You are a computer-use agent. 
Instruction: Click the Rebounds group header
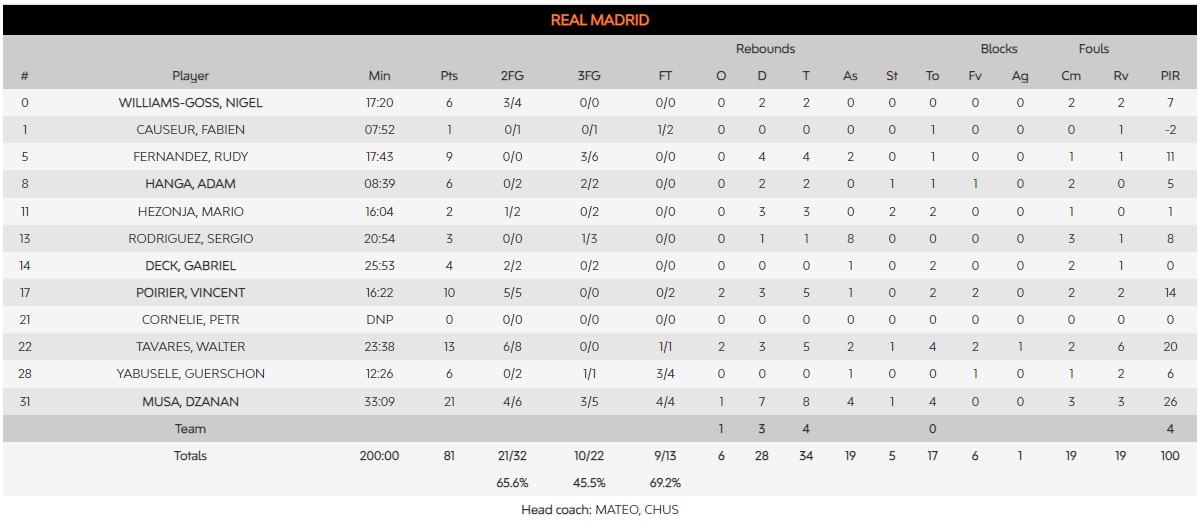[x=765, y=49]
